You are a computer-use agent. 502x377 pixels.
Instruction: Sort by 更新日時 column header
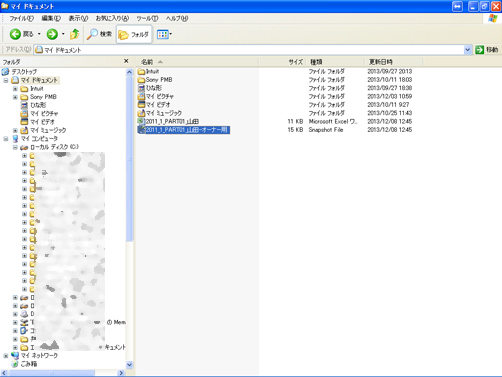coord(394,62)
